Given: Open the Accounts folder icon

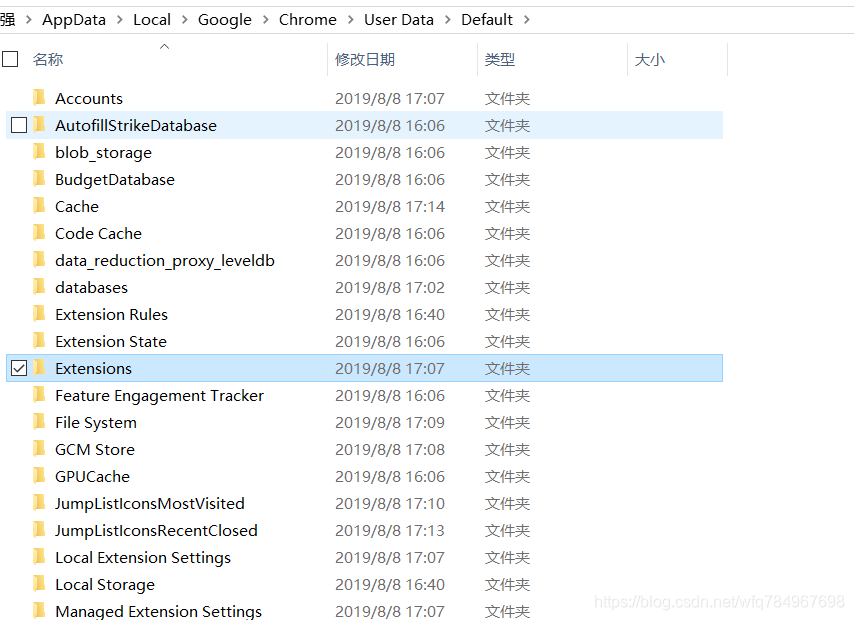Looking at the screenshot, I should (39, 98).
